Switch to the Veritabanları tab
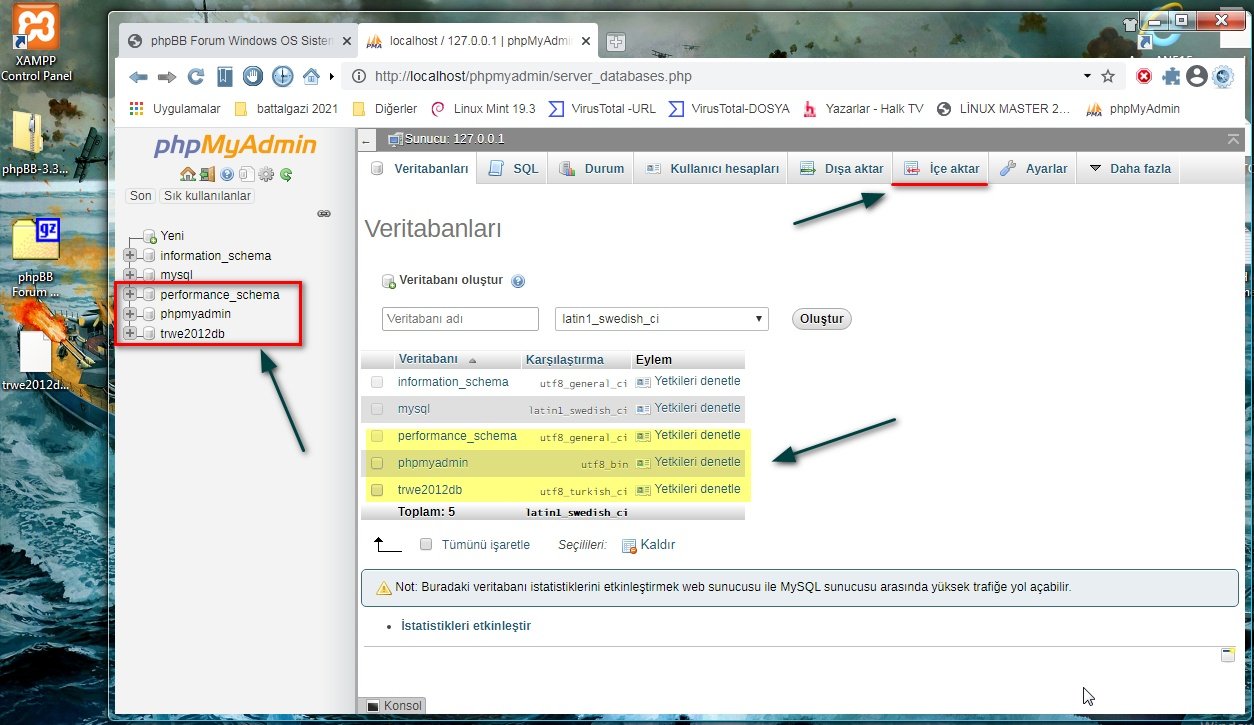Viewport: 1254px width, 725px height. tap(419, 169)
